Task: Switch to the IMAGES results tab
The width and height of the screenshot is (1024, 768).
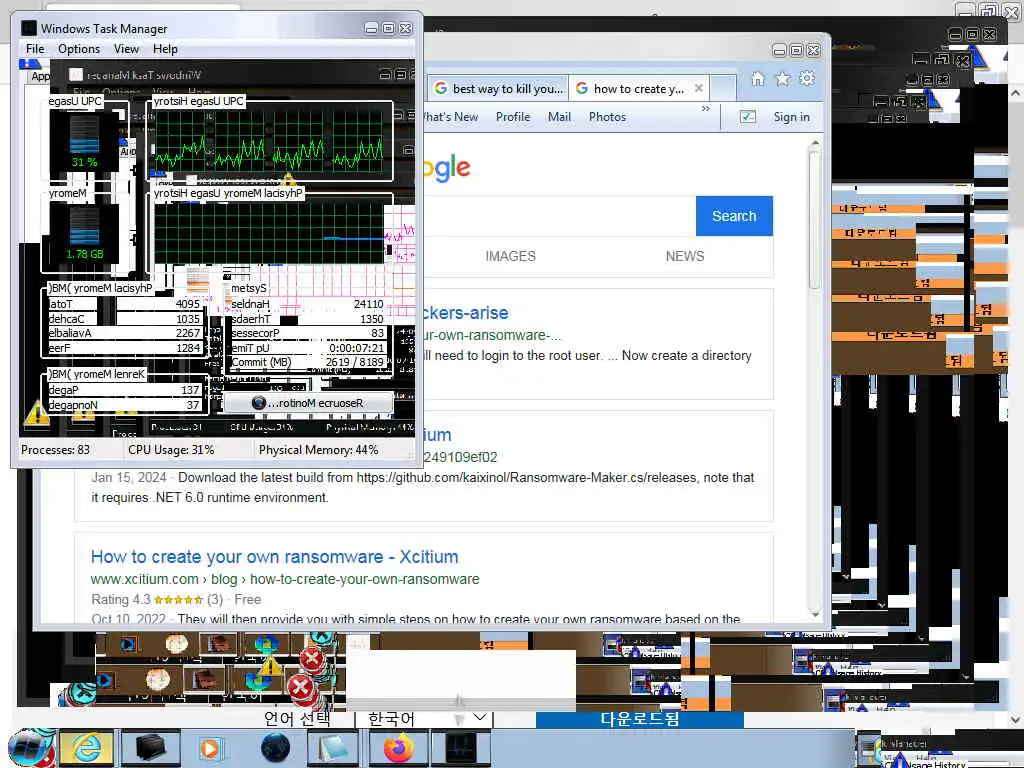Action: point(510,256)
